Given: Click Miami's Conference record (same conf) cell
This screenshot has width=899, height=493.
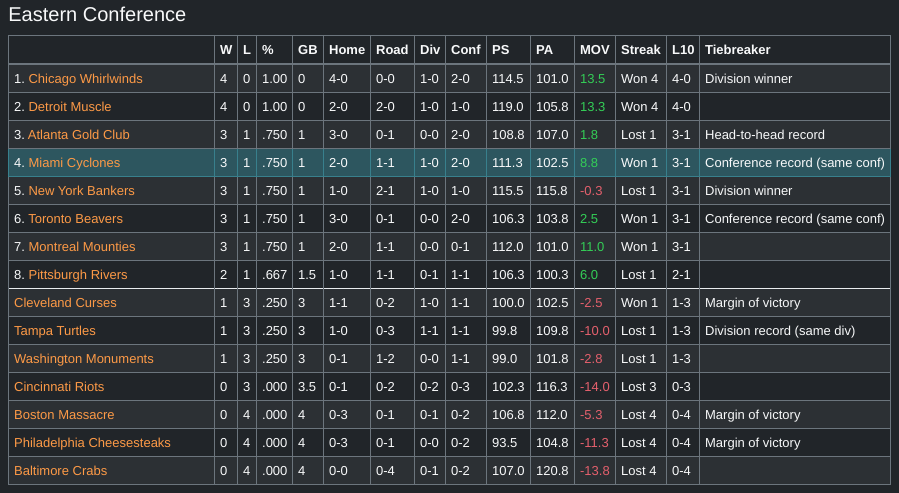Looking at the screenshot, I should coord(795,163).
